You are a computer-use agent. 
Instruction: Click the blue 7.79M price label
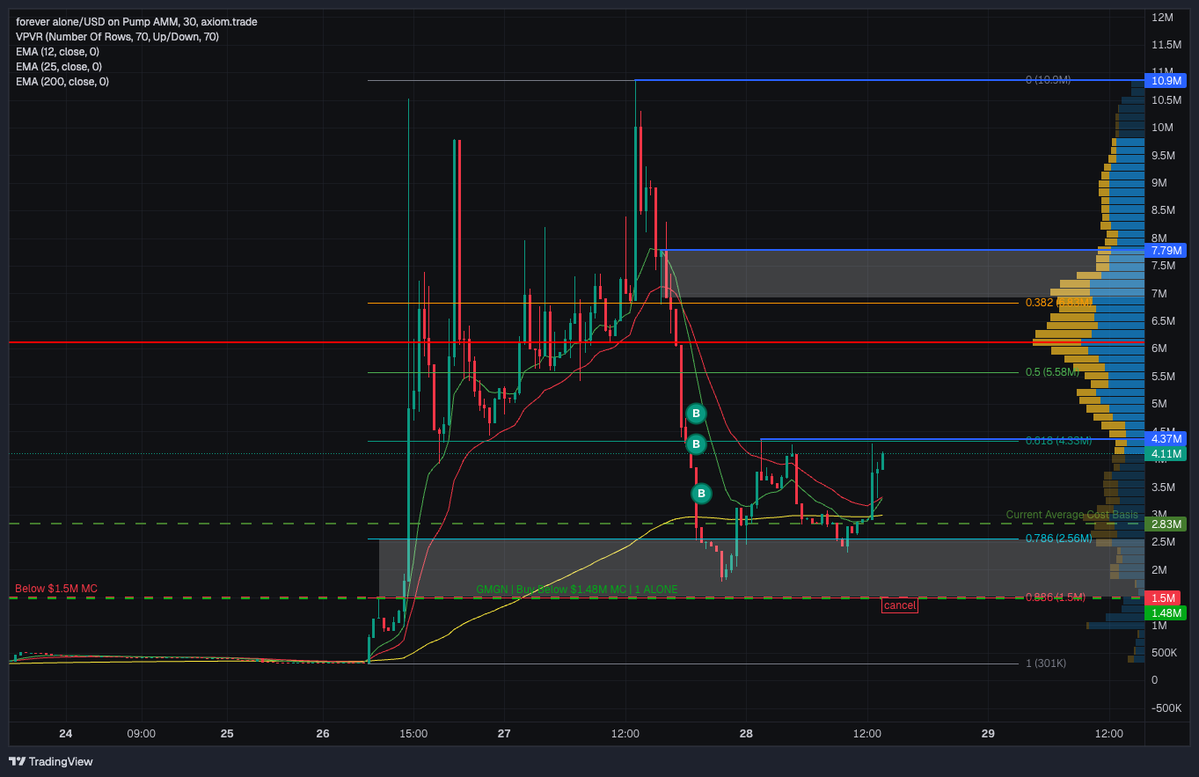[x=1165, y=251]
